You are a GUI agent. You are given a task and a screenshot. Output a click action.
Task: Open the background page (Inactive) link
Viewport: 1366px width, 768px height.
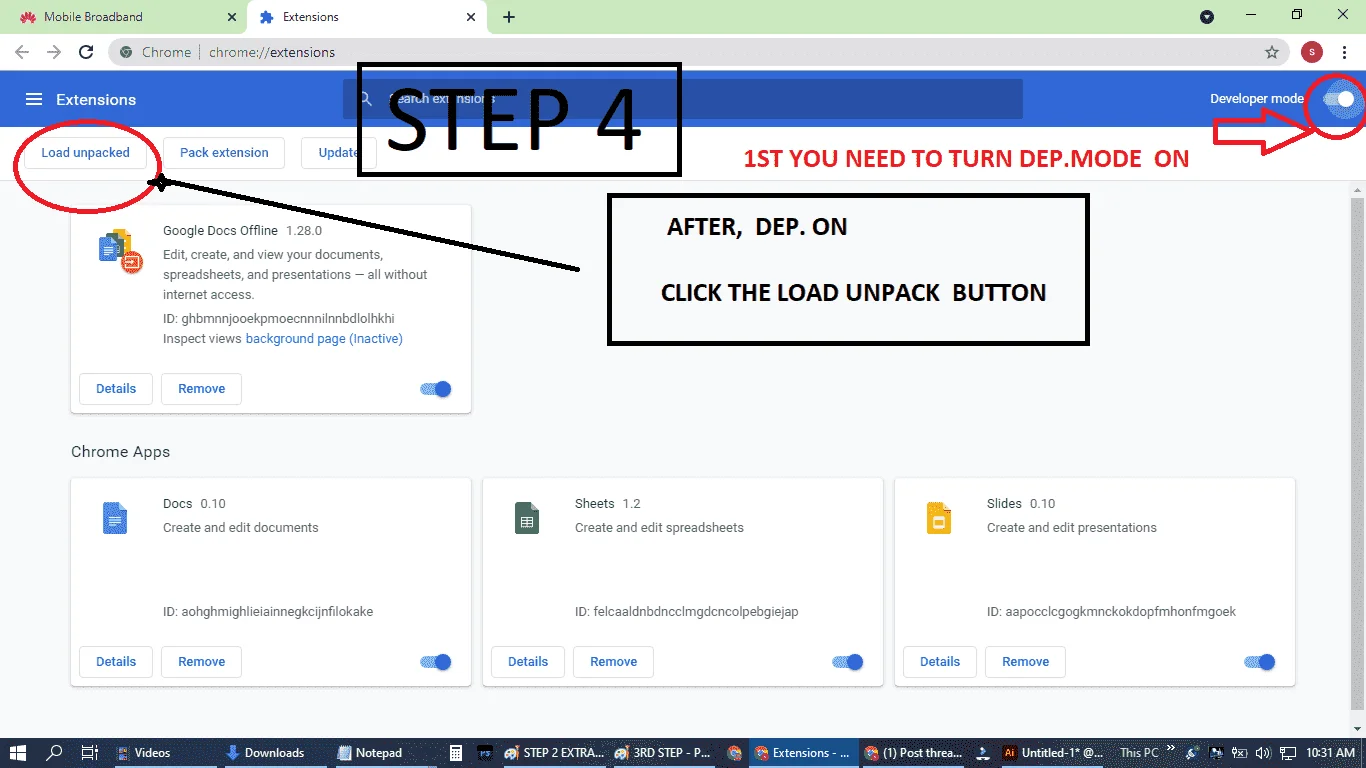324,339
